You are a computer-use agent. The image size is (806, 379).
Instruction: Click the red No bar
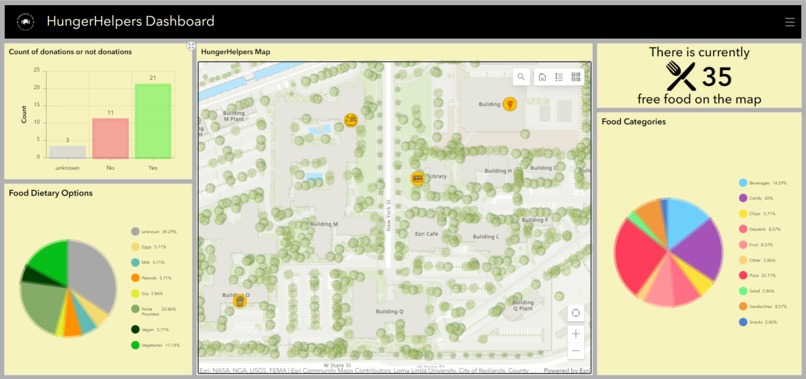point(110,138)
